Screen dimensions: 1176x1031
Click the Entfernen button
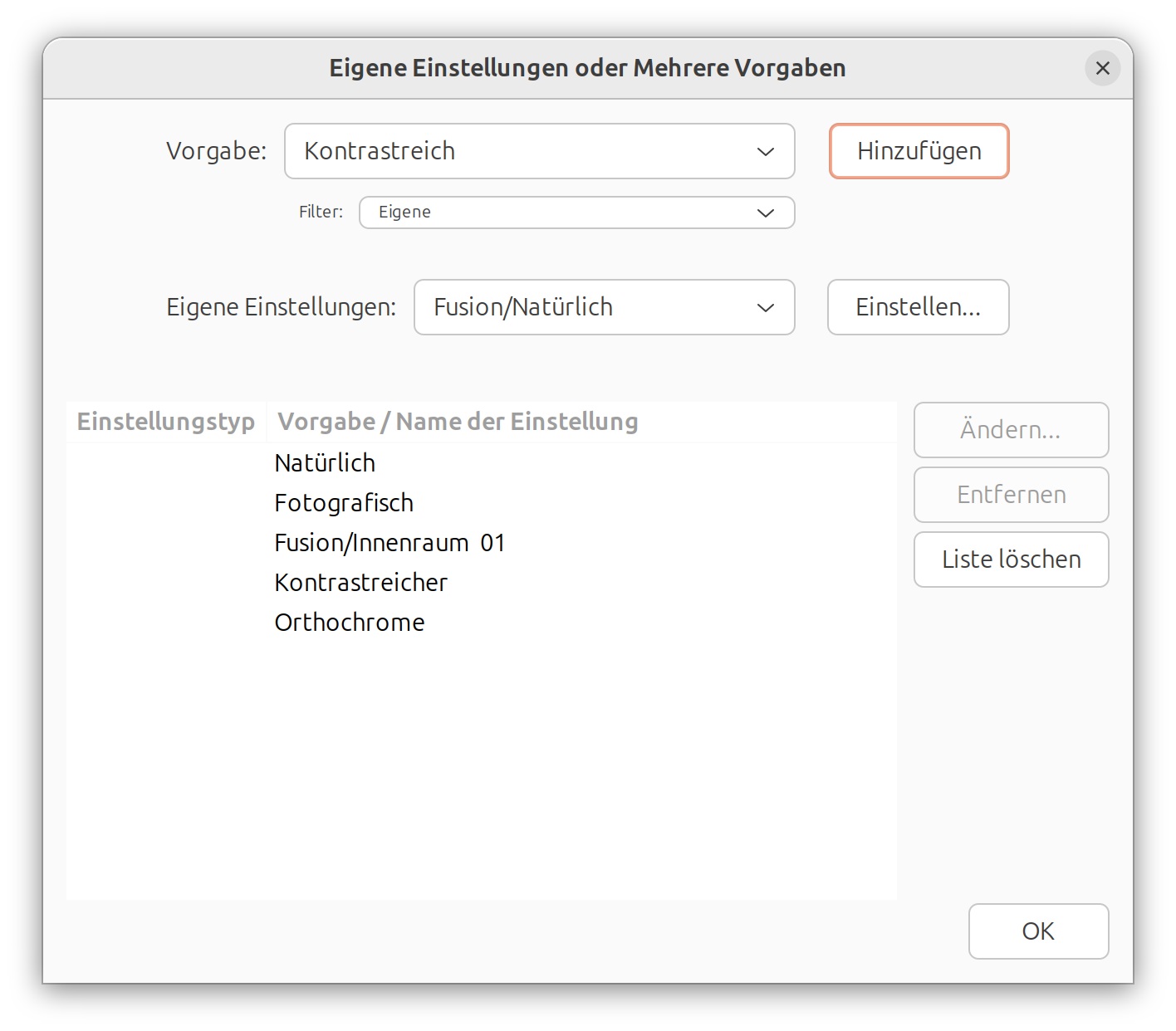coord(1011,495)
